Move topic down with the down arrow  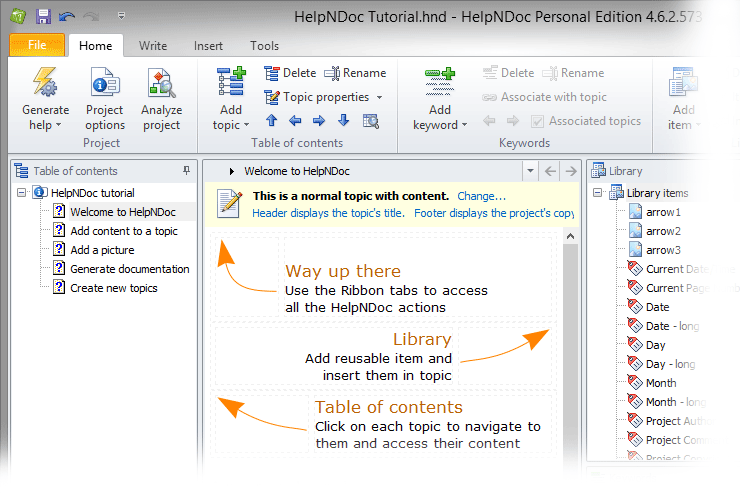[x=344, y=121]
